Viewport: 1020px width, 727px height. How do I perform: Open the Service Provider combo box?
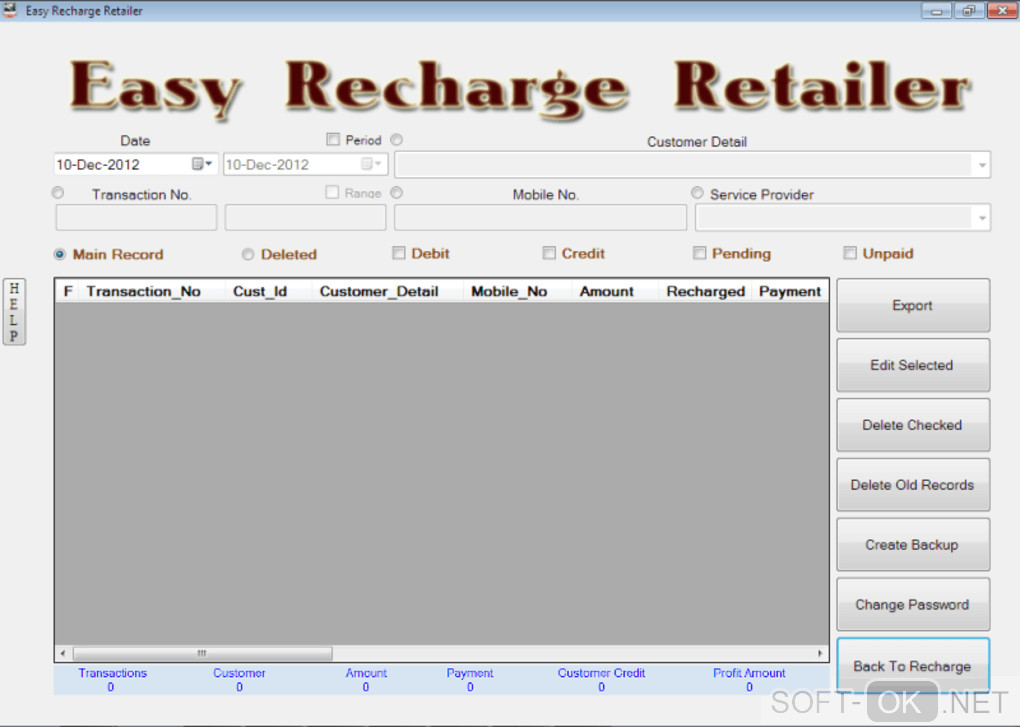981,218
